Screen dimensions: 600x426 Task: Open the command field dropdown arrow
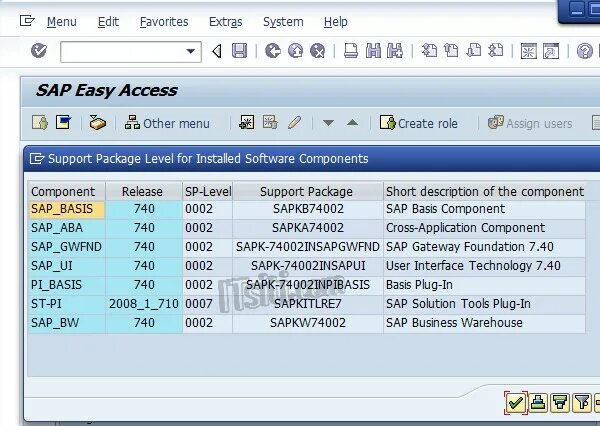[x=191, y=51]
